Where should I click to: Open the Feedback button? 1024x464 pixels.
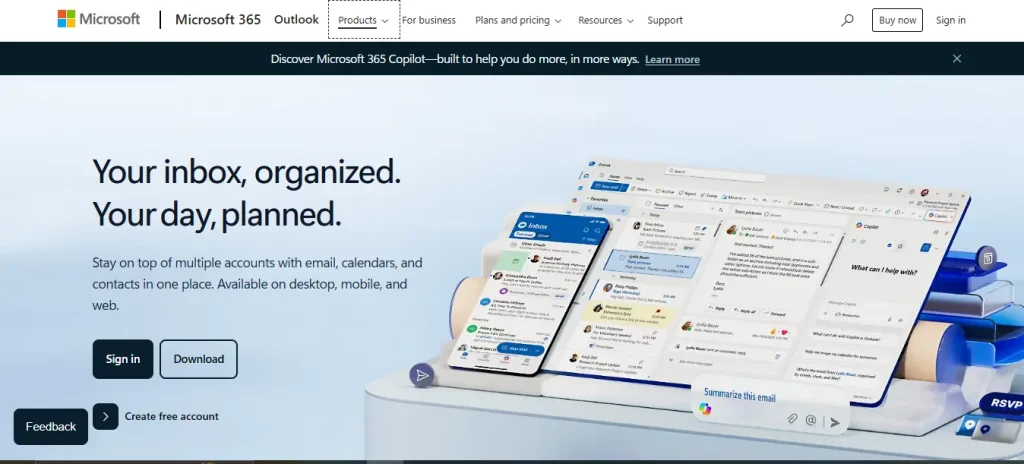(51, 427)
